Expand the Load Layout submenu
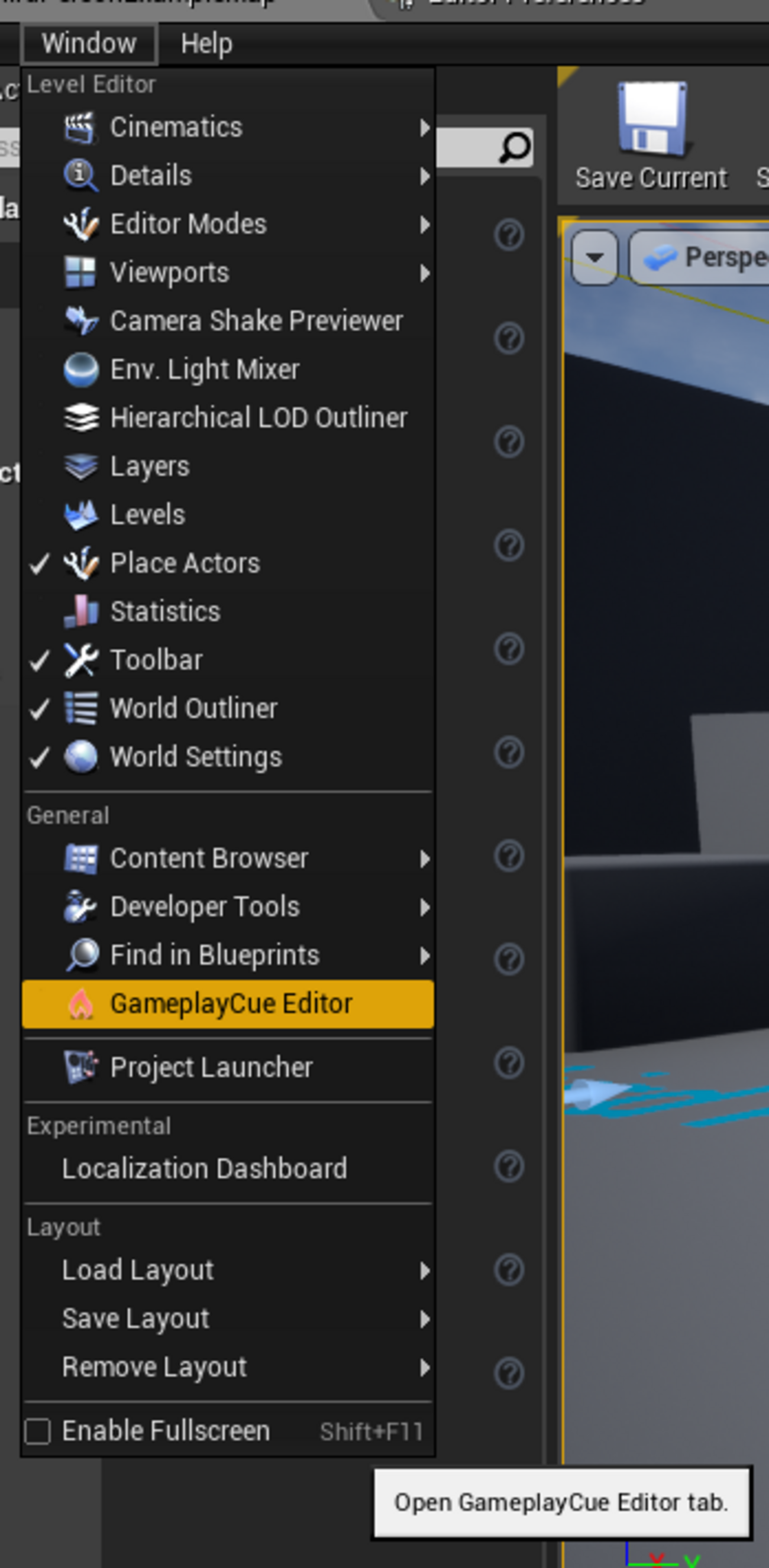Image resolution: width=769 pixels, height=1568 pixels. pos(228,1271)
